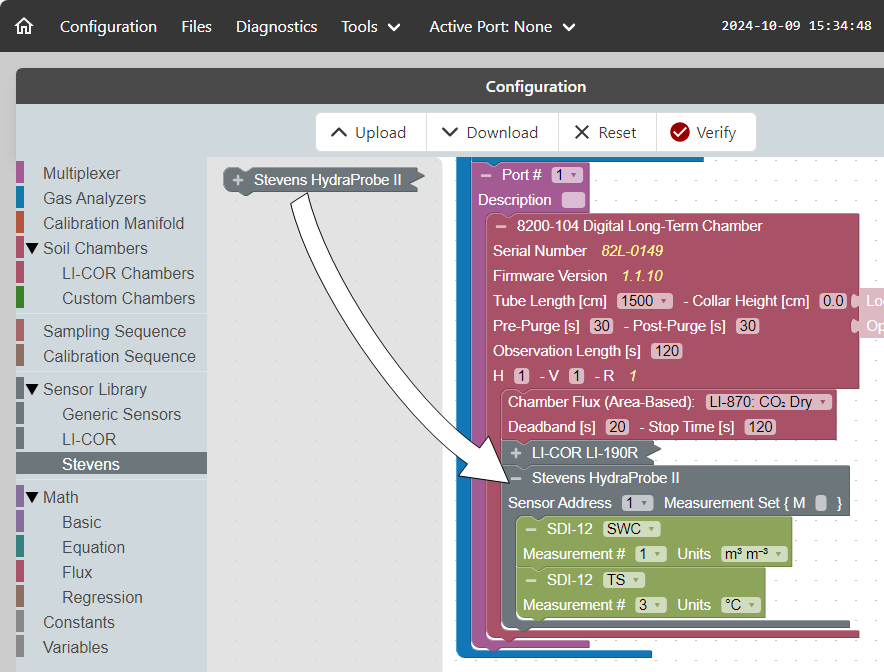The width and height of the screenshot is (884, 672).
Task: Click the Verify button
Action: (706, 132)
